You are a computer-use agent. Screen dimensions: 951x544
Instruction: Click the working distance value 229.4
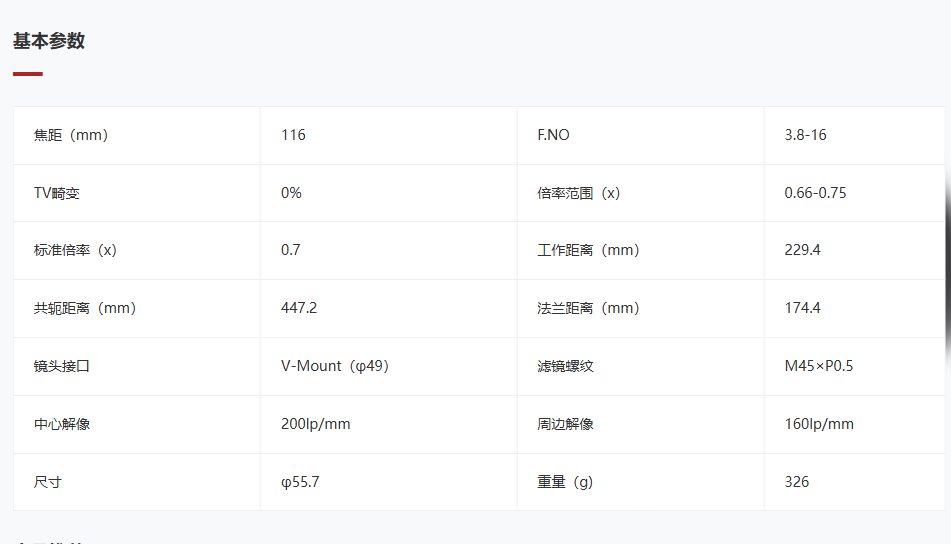point(802,250)
